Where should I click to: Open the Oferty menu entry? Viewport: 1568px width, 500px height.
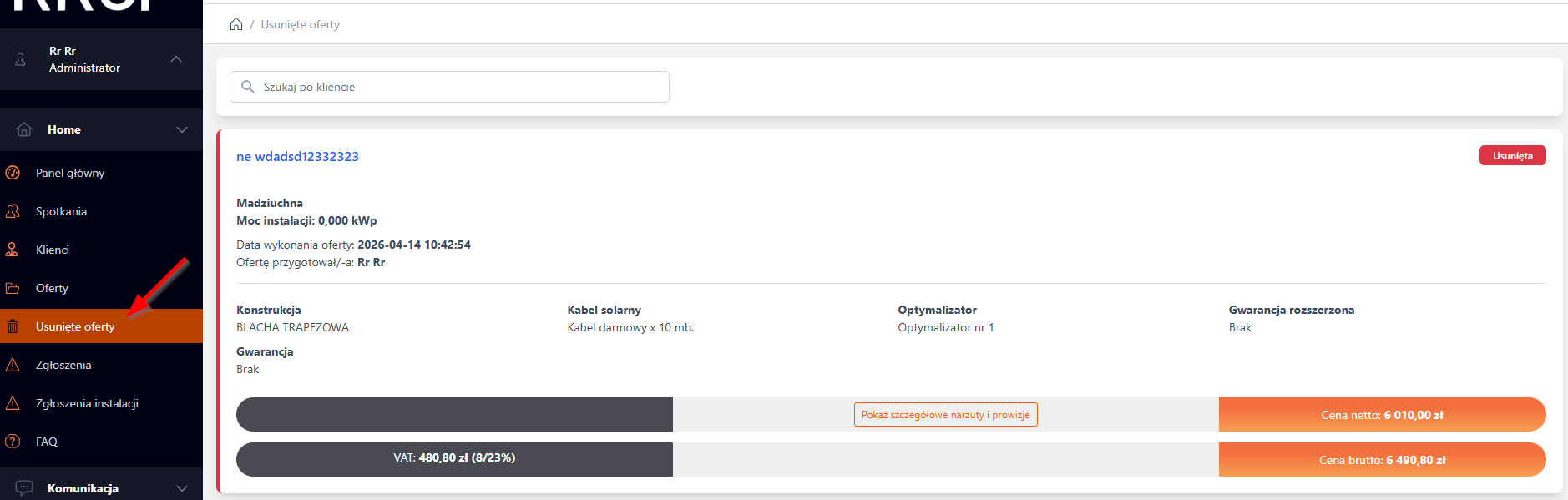pyautogui.click(x=52, y=288)
